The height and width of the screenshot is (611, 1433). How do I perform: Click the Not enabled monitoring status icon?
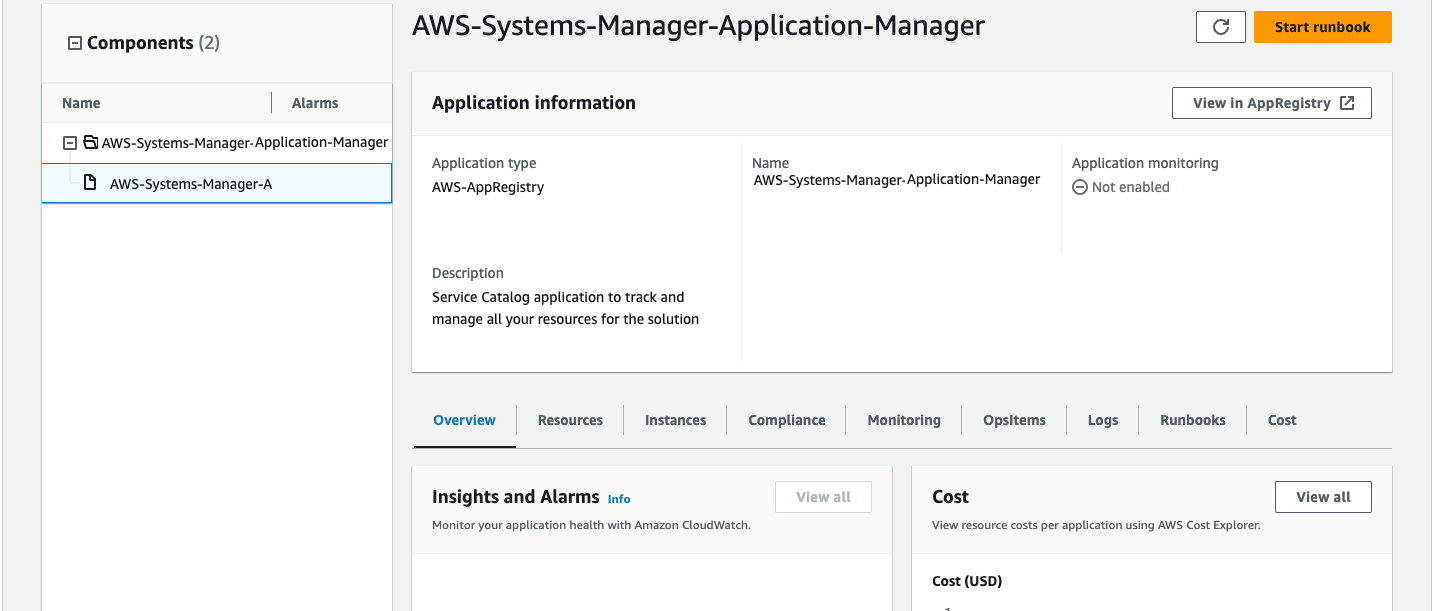tap(1079, 186)
